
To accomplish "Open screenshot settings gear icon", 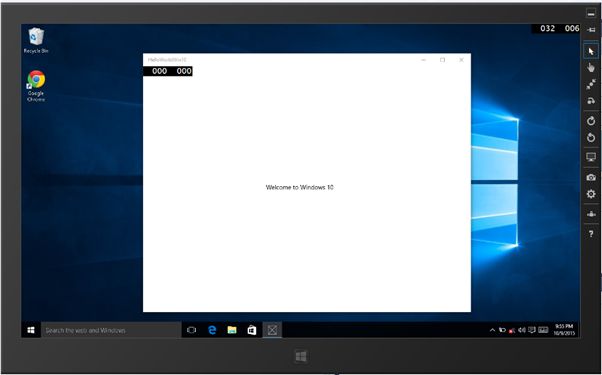I will 591,194.
